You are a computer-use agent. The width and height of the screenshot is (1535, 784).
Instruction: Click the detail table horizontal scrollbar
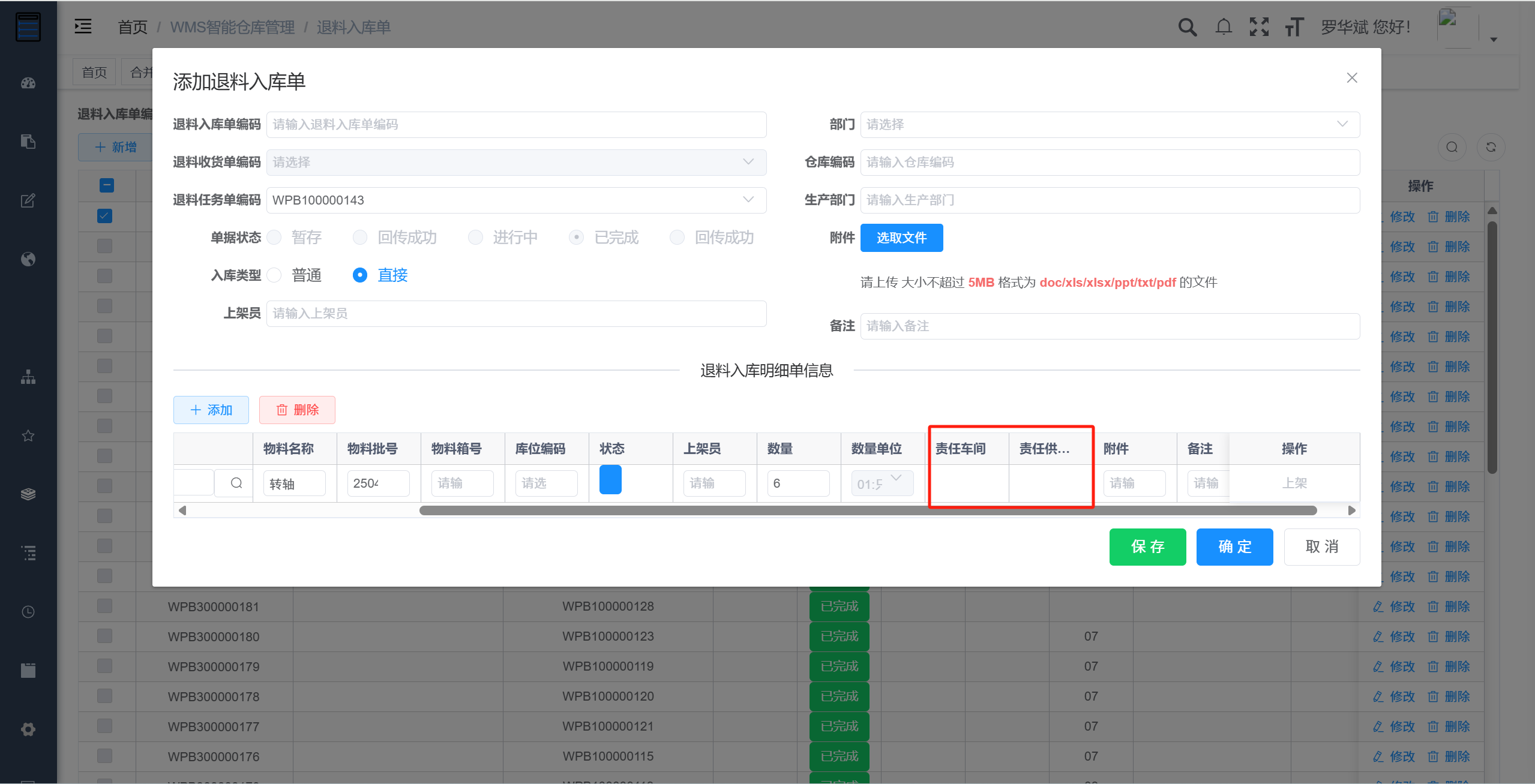[x=868, y=510]
